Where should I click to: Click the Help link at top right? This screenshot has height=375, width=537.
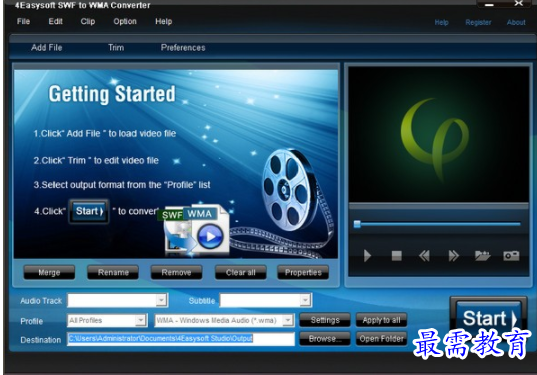click(x=441, y=23)
